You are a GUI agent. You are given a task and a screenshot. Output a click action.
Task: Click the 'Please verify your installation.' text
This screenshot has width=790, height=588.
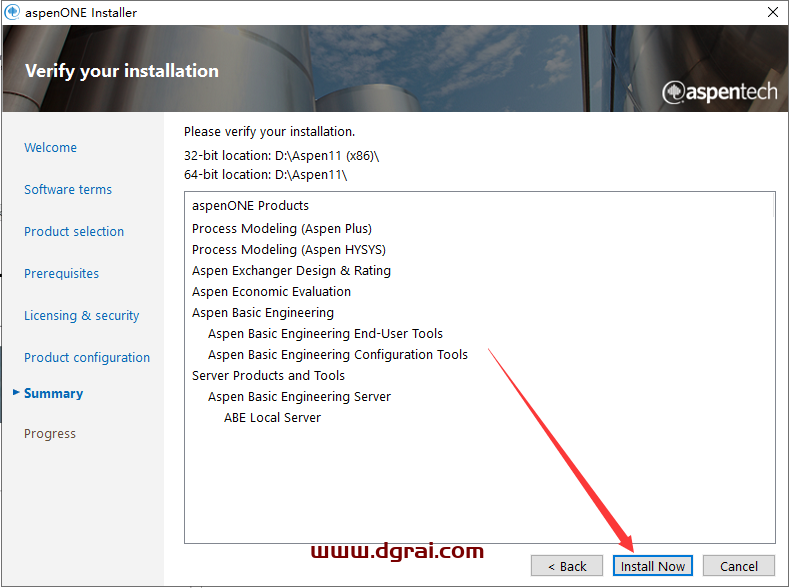(269, 132)
